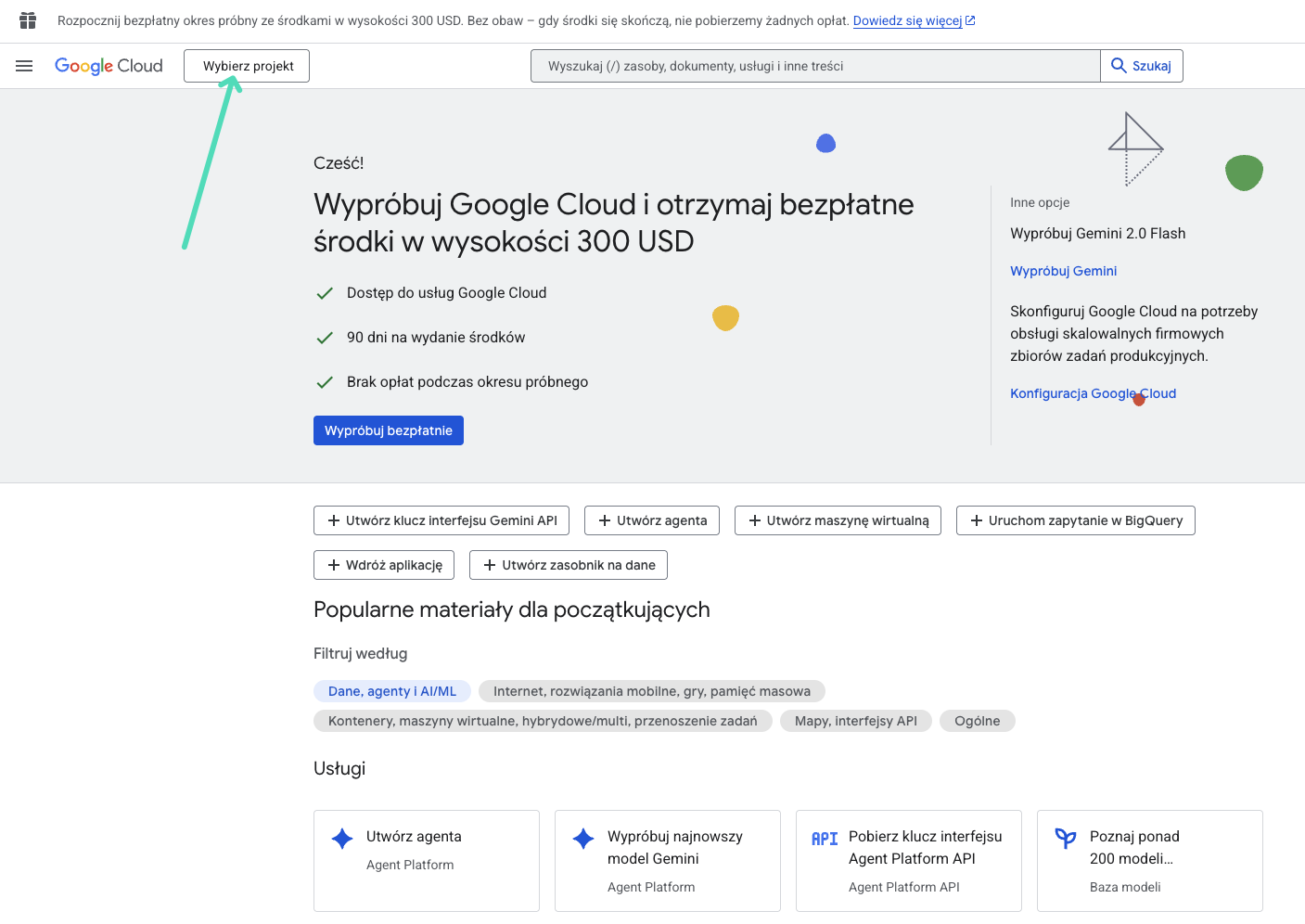Click the Utwórz agenta quick action button

coord(652,520)
